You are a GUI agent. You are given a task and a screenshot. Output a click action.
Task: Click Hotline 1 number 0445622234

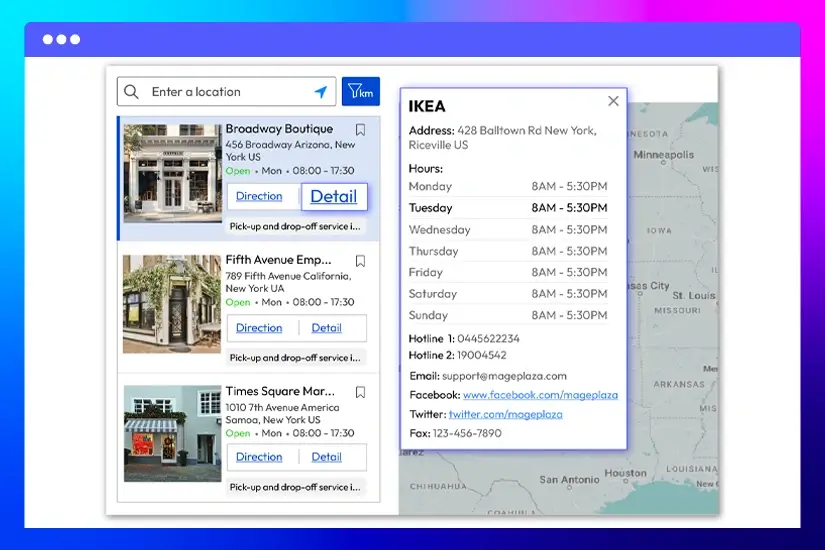click(488, 338)
